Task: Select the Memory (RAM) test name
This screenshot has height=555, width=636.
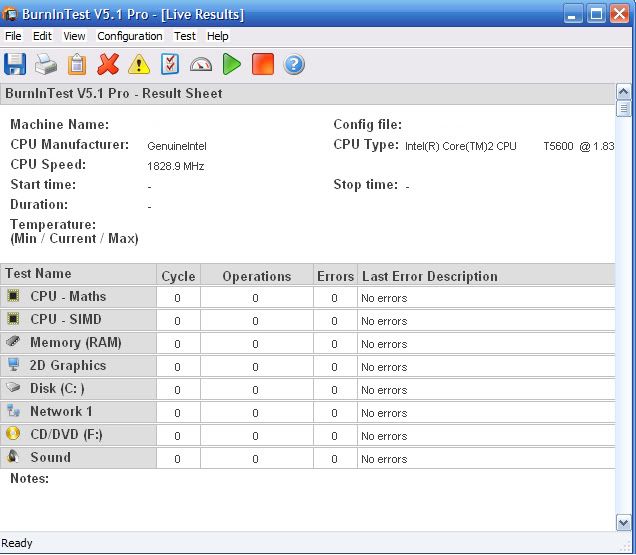Action: coord(76,342)
